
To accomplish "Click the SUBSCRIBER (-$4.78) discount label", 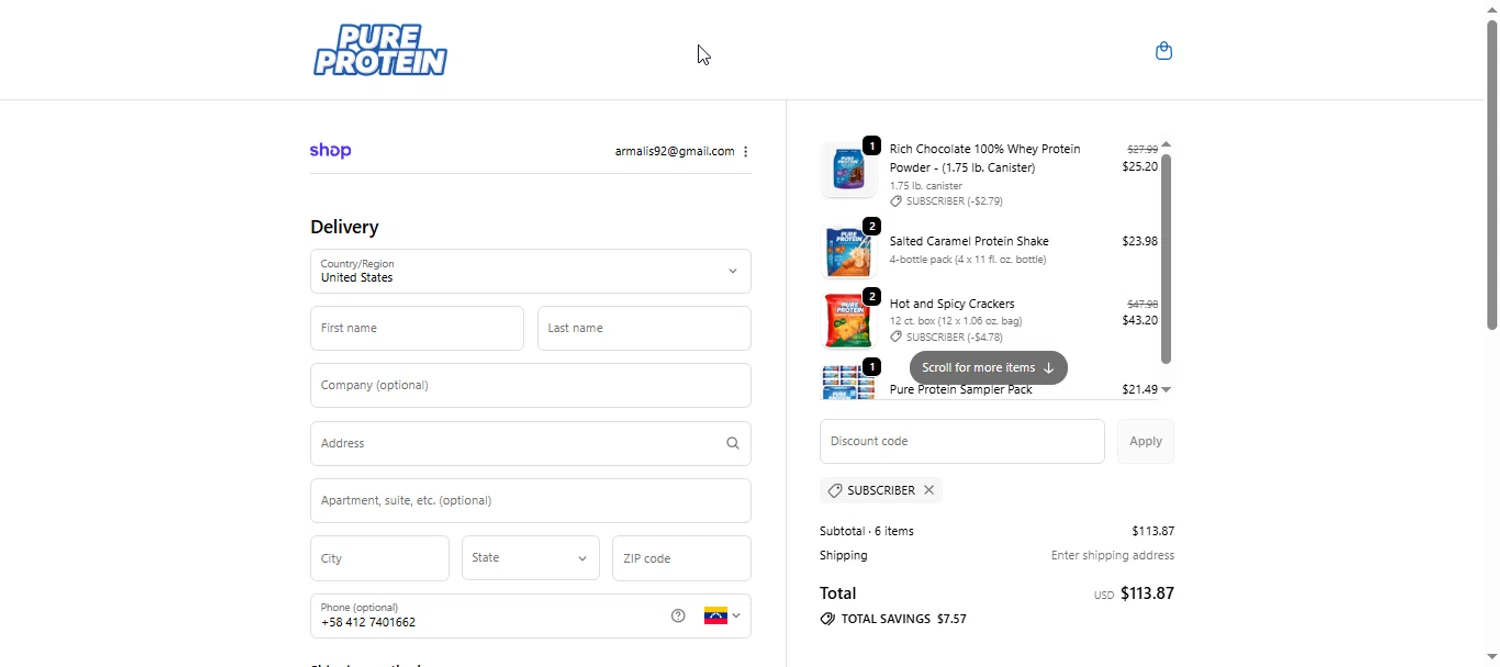I will coord(954,337).
